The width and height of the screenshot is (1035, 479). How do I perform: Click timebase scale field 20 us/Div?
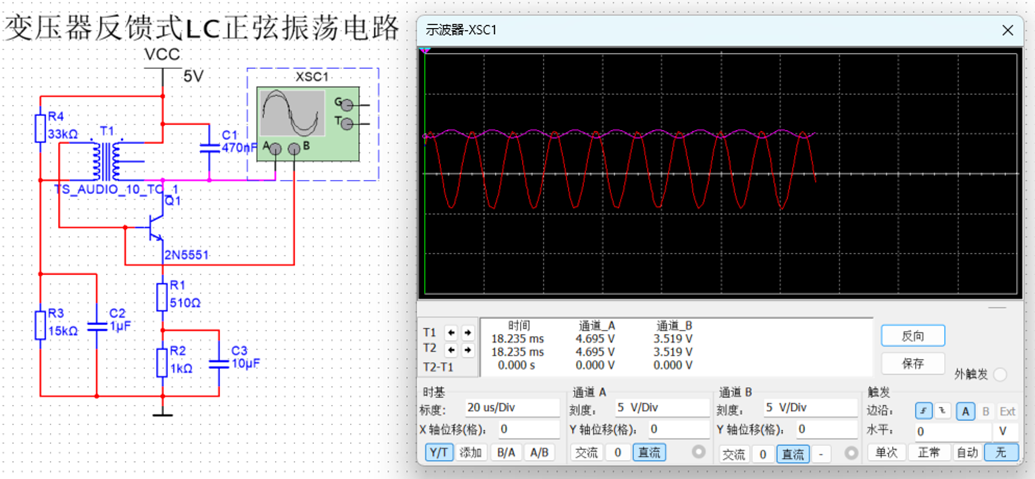click(511, 407)
